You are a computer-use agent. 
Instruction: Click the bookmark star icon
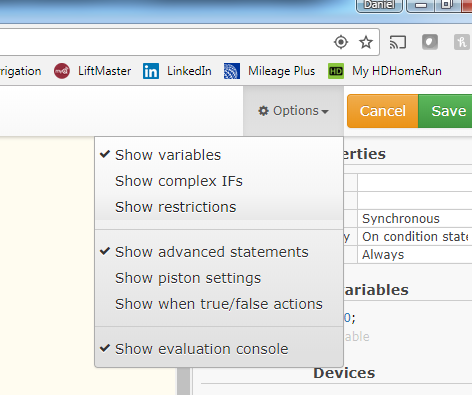[366, 42]
